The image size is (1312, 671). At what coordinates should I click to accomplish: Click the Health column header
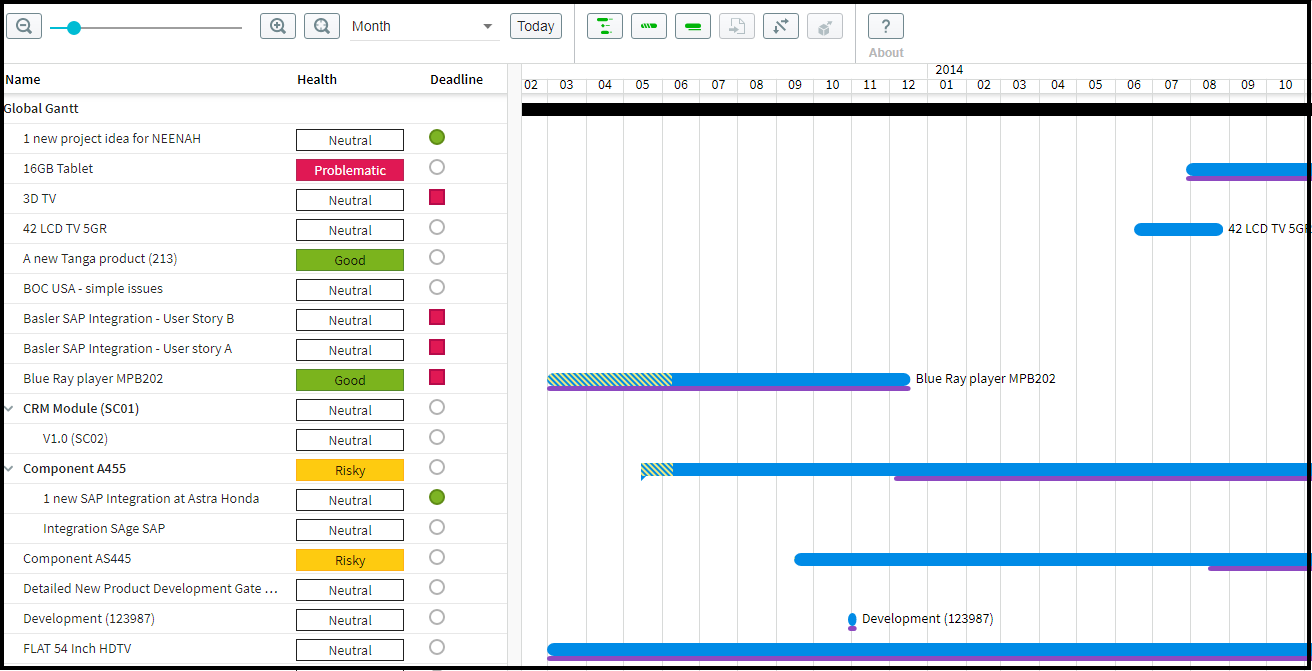click(x=316, y=79)
